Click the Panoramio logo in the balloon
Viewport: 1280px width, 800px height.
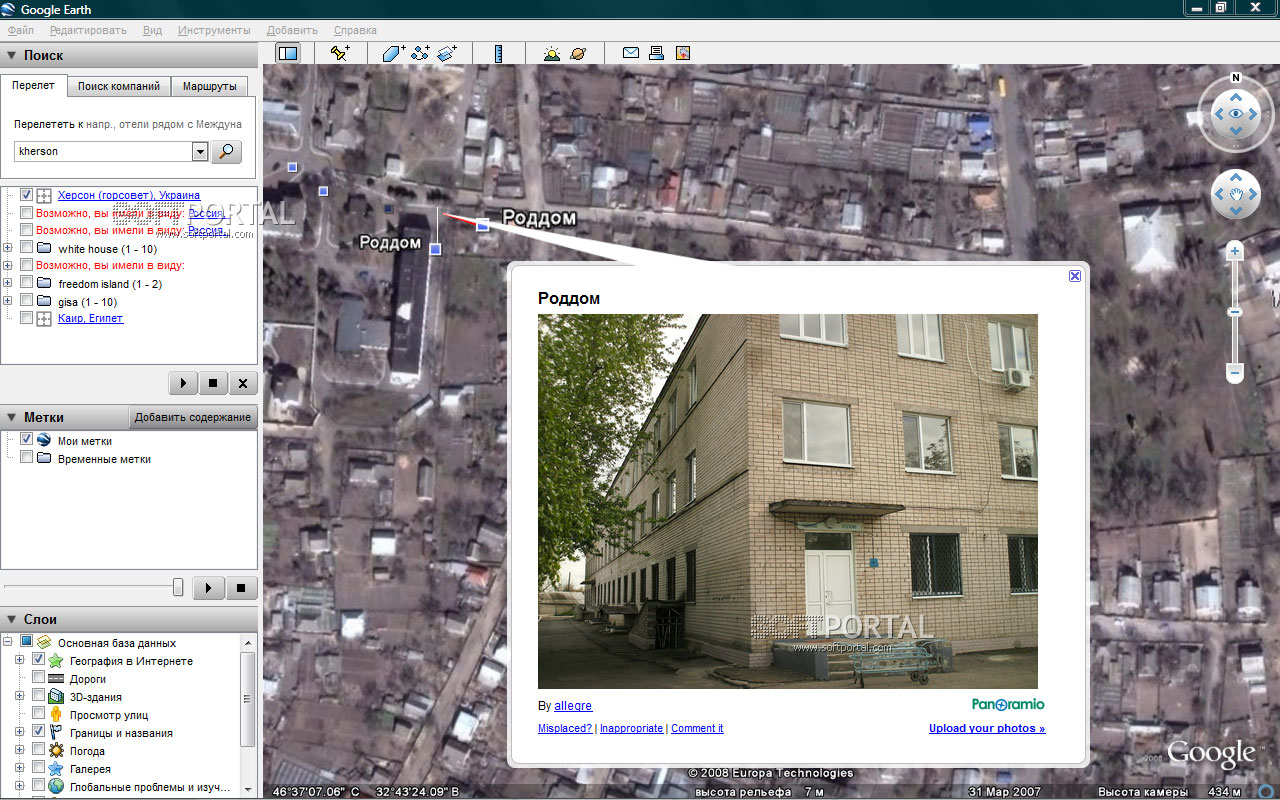click(x=1008, y=704)
